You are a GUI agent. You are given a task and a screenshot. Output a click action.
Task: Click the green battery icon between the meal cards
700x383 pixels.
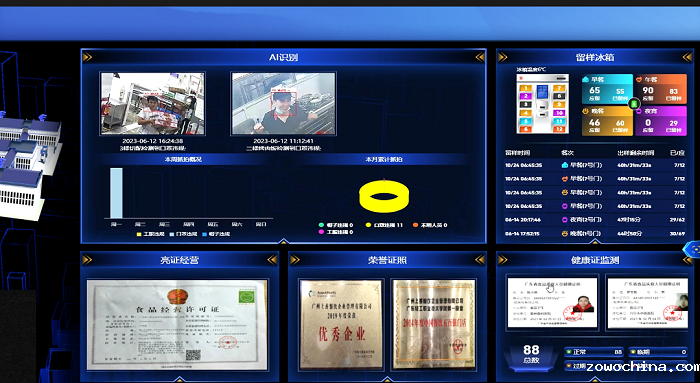pos(634,104)
